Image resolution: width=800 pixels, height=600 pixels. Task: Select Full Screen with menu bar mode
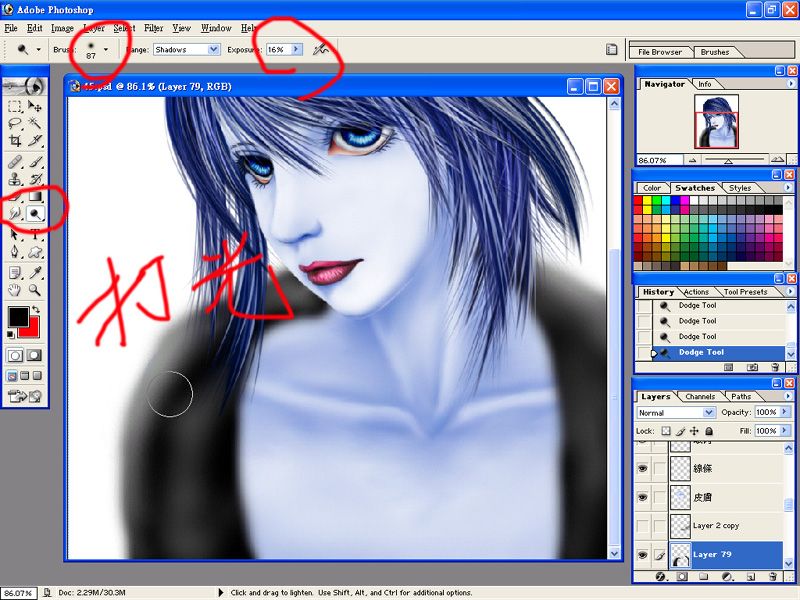click(x=24, y=376)
